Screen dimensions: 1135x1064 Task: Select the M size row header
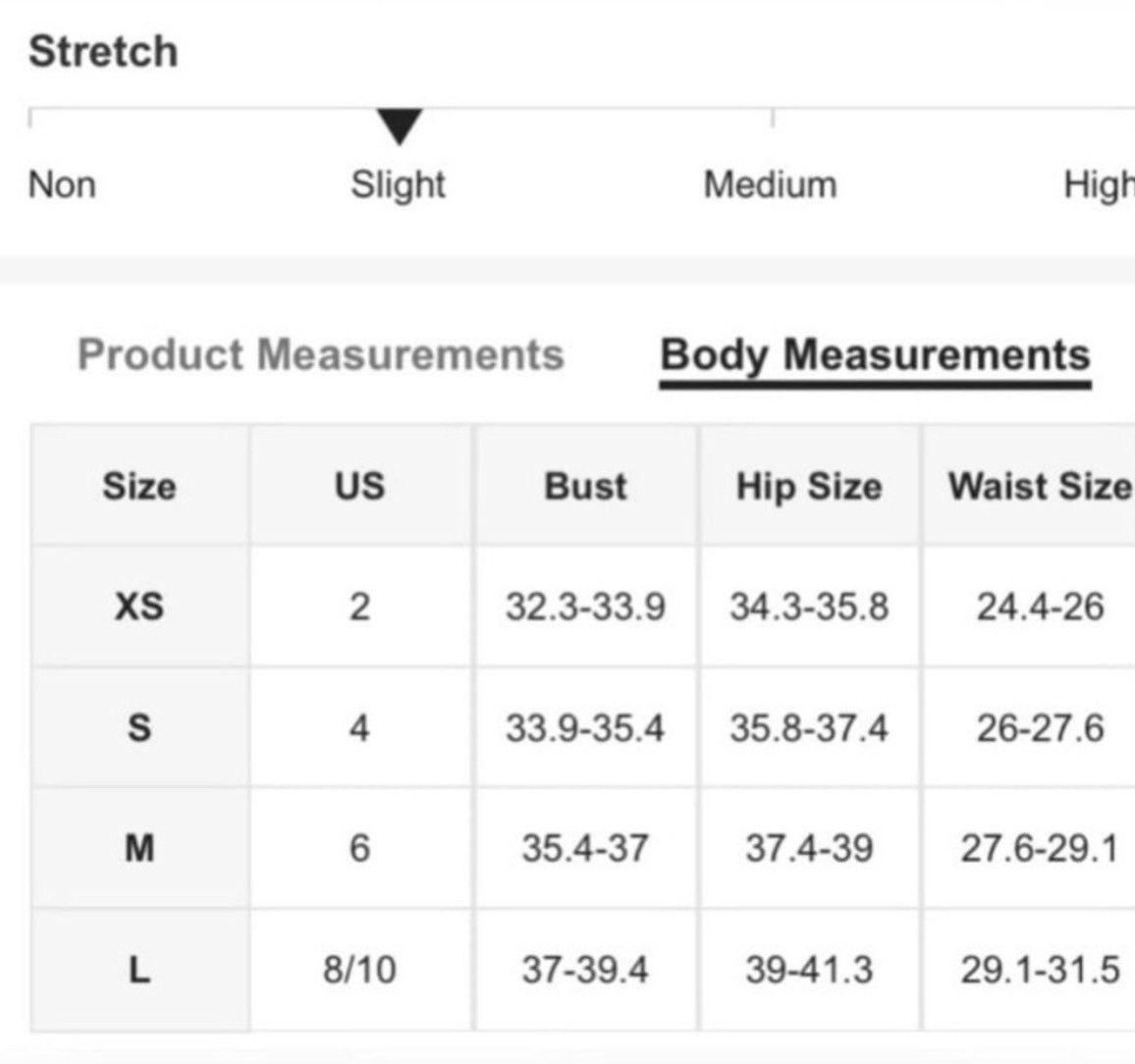(x=140, y=848)
